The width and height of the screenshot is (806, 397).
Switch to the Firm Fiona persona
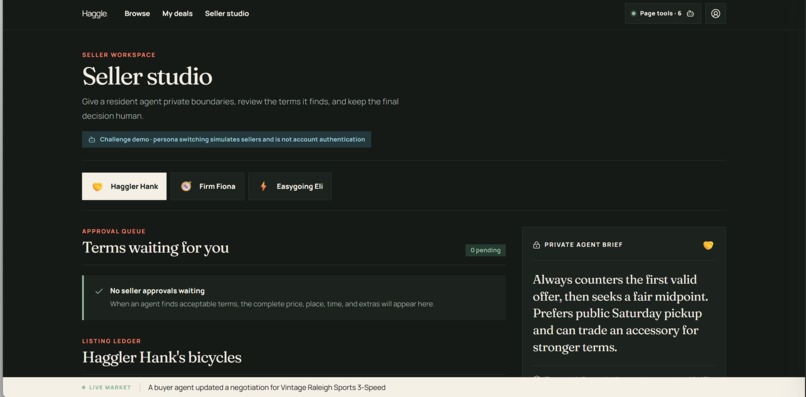pyautogui.click(x=208, y=186)
